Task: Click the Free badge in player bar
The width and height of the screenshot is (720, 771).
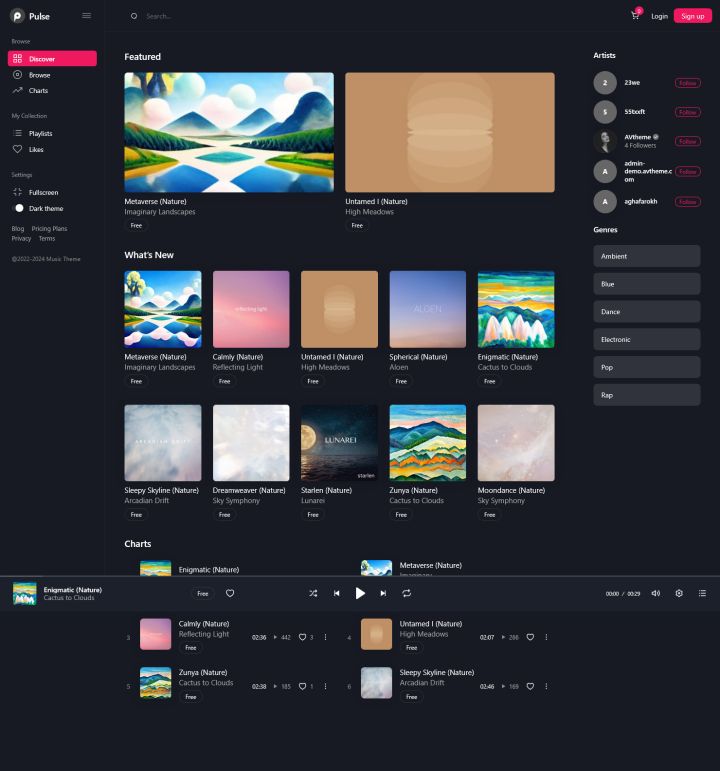Action: point(203,593)
